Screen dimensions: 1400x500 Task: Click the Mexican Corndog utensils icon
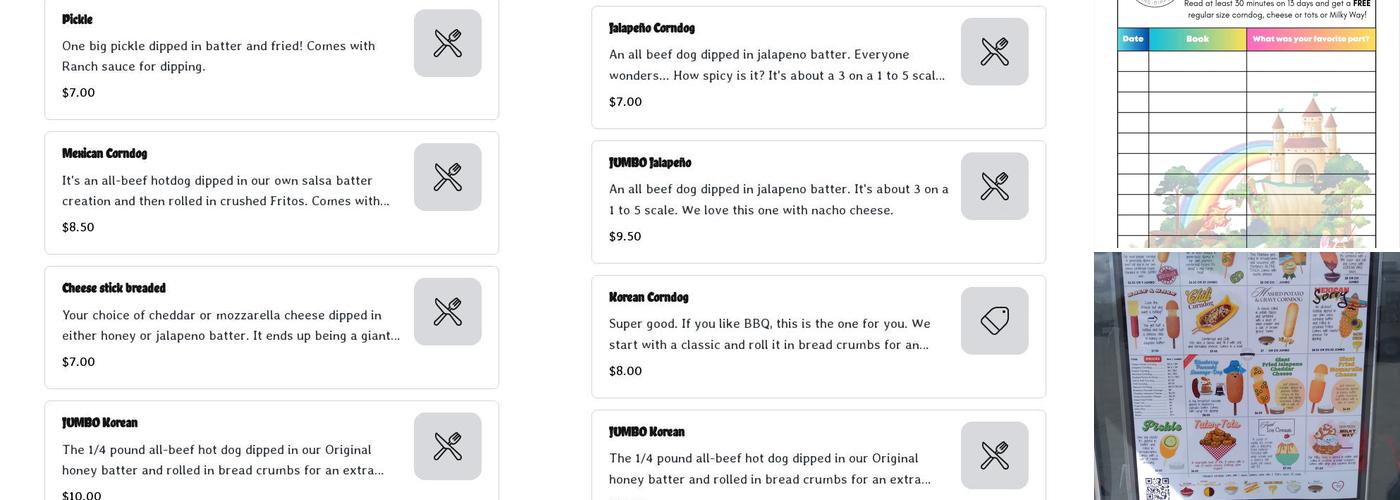pyautogui.click(x=447, y=177)
